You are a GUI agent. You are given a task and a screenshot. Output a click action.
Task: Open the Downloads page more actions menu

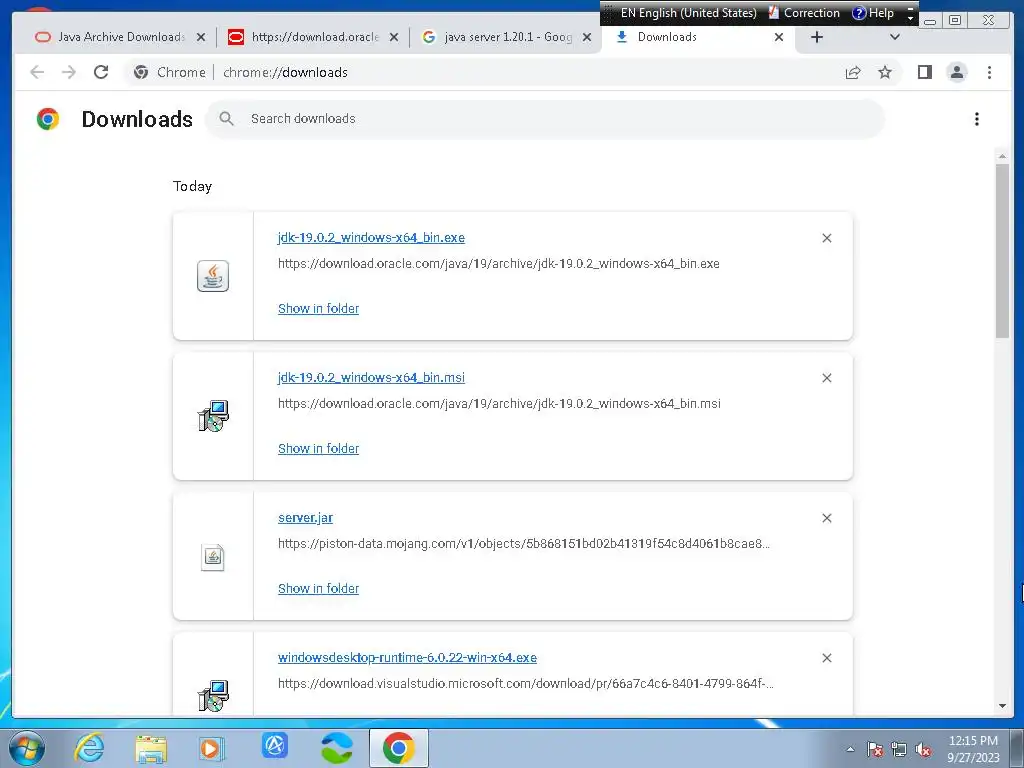click(976, 119)
